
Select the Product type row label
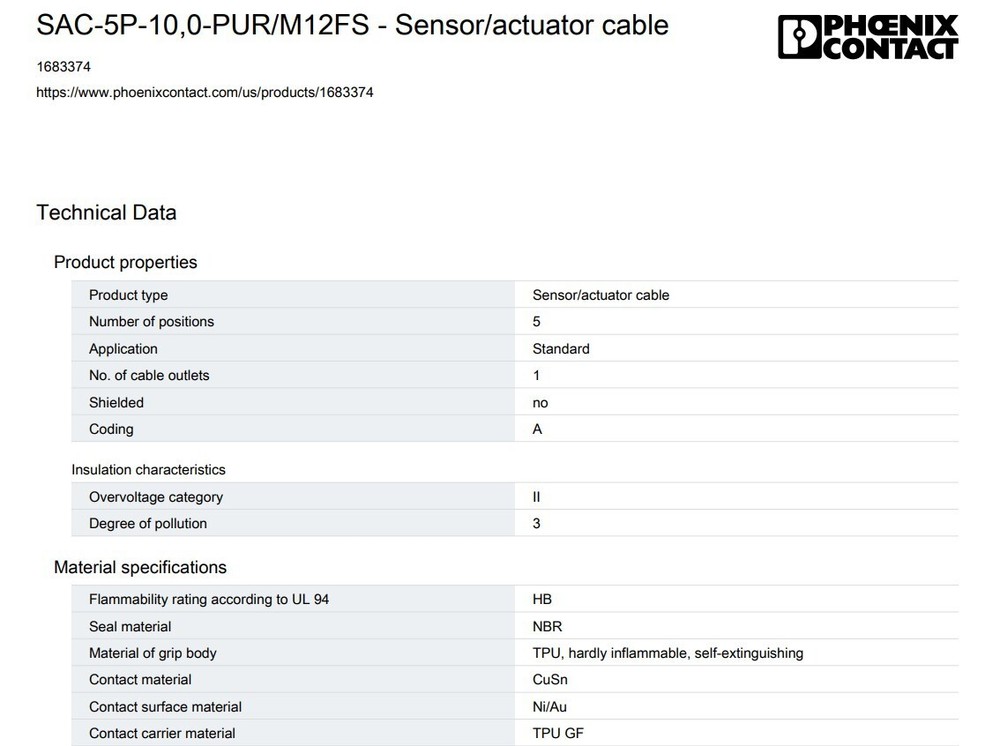[128, 295]
